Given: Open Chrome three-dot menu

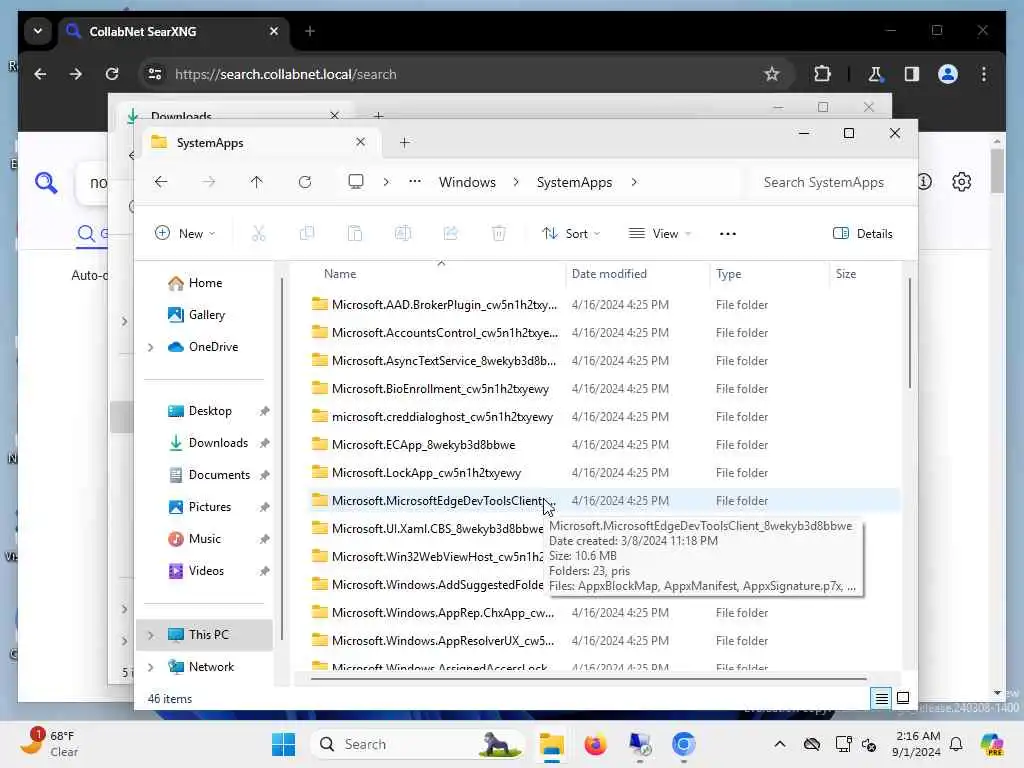Looking at the screenshot, I should pos(984,74).
